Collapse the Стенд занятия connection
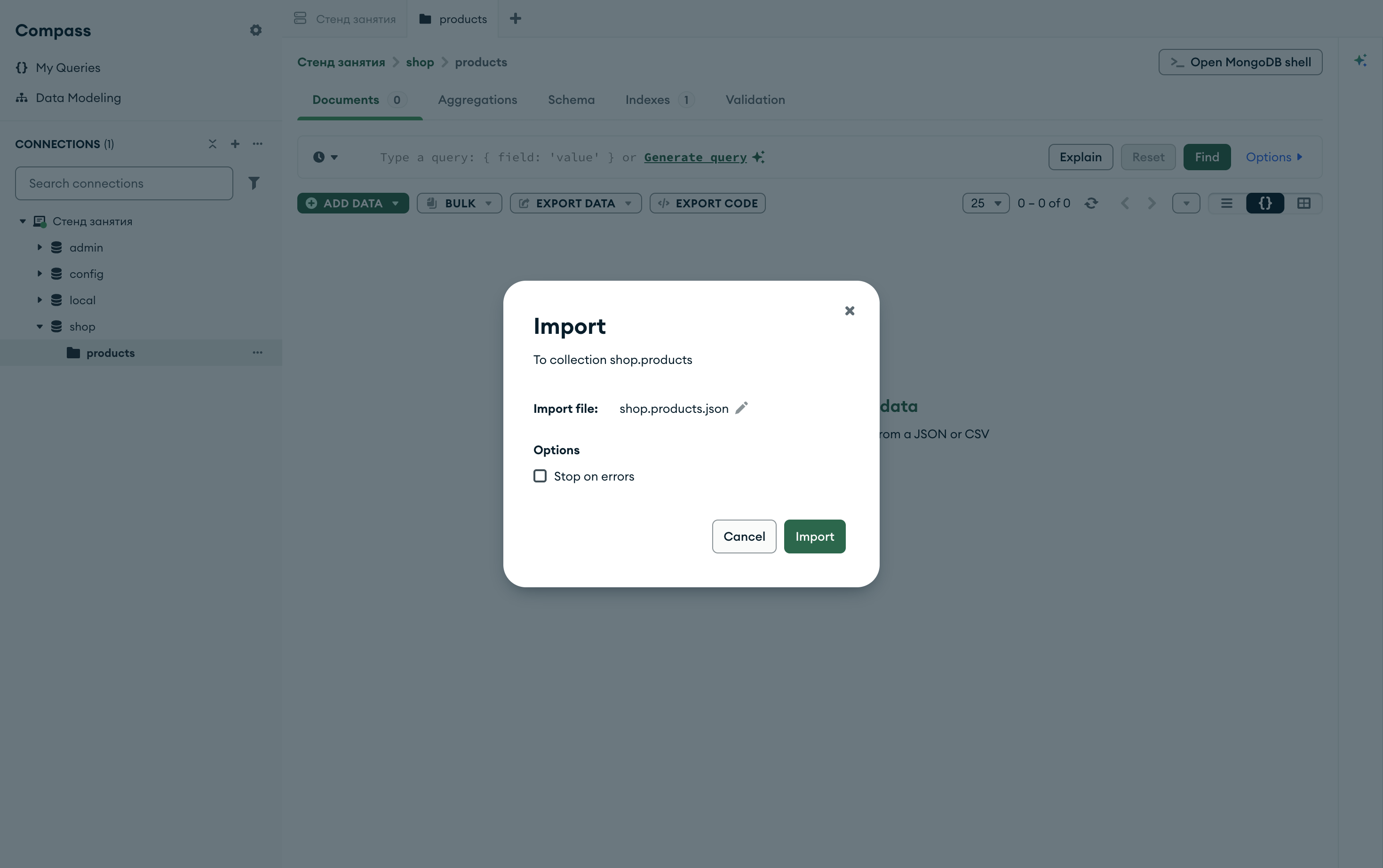This screenshot has height=868, width=1383. 23,221
